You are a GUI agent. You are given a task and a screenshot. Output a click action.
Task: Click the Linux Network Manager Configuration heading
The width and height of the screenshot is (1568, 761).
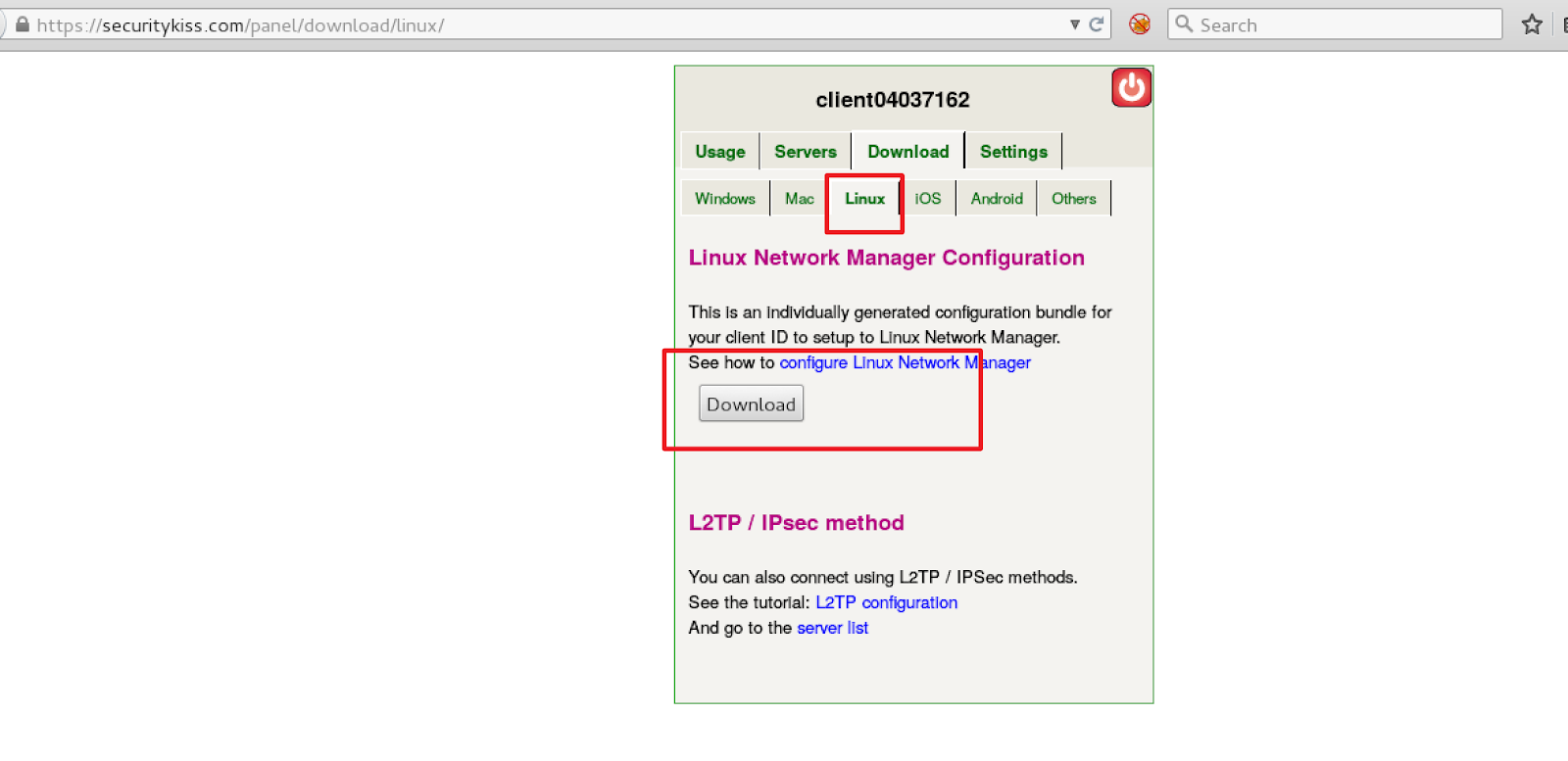(x=887, y=258)
